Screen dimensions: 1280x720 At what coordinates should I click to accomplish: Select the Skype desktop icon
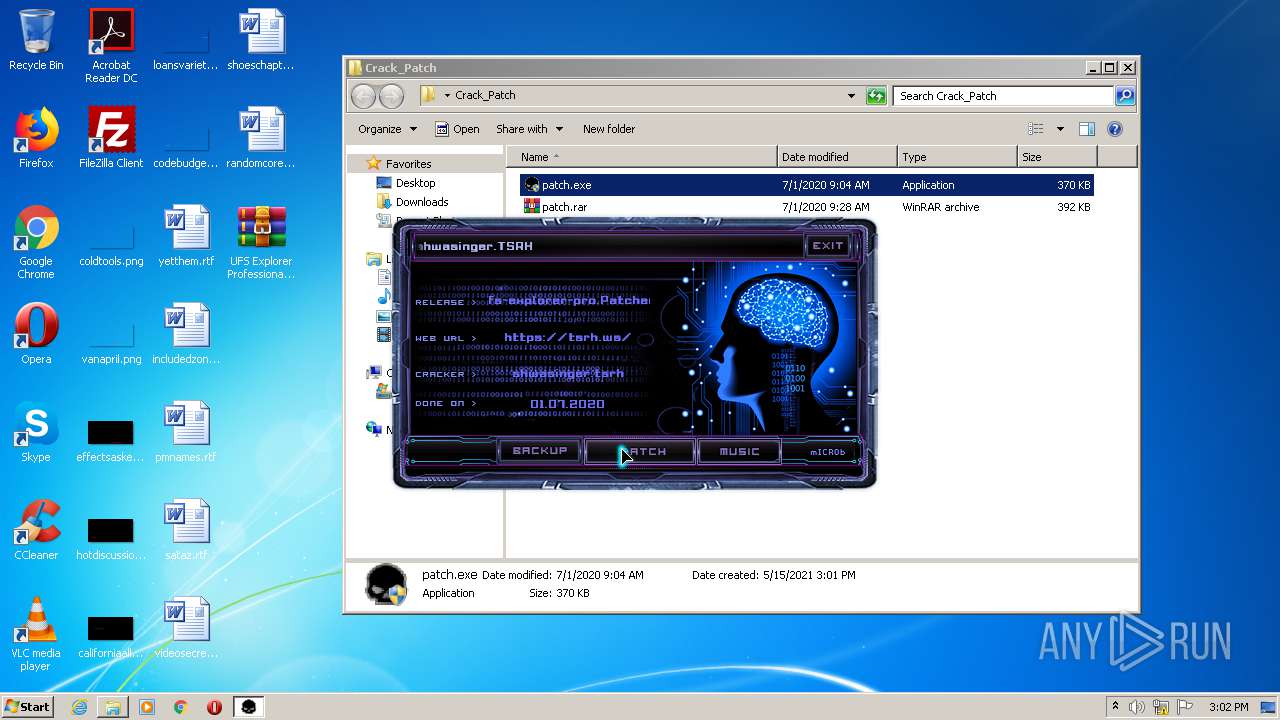[x=36, y=432]
